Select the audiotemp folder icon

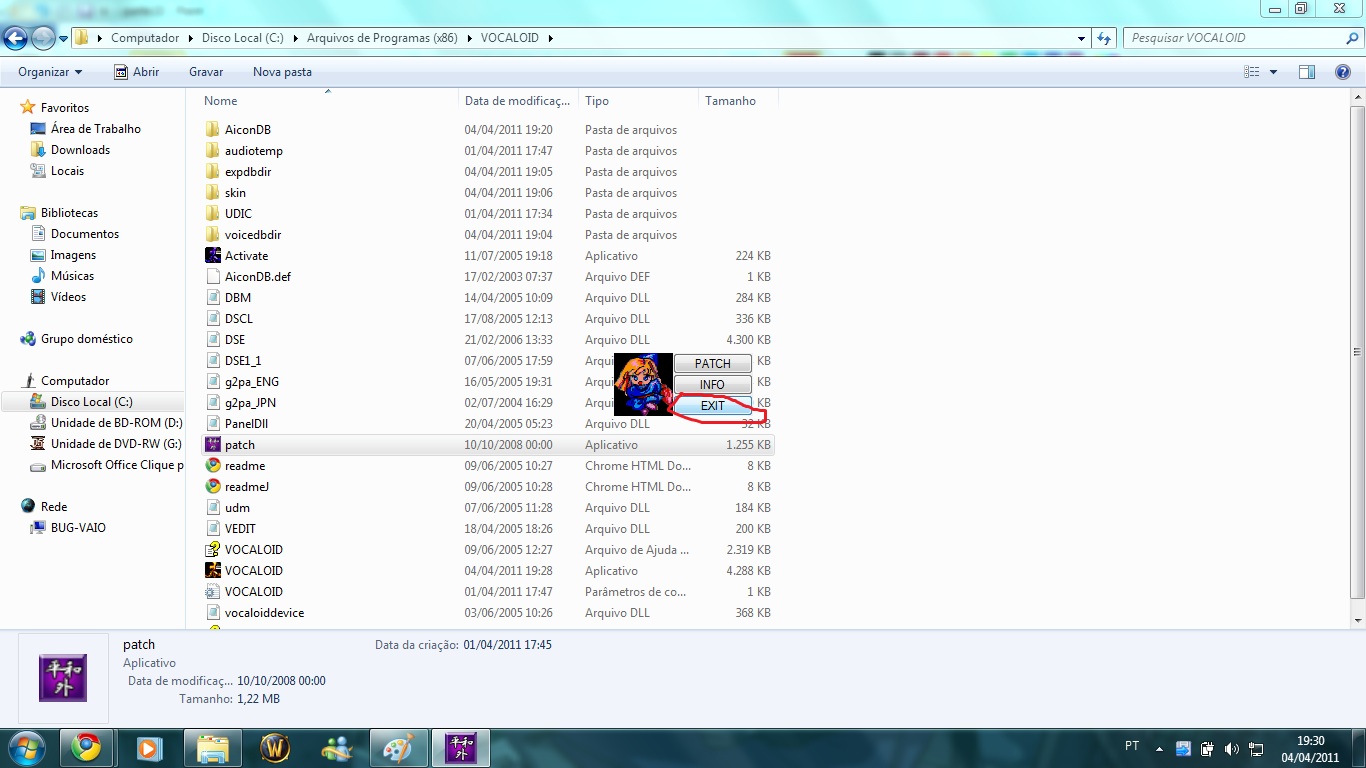pos(212,151)
